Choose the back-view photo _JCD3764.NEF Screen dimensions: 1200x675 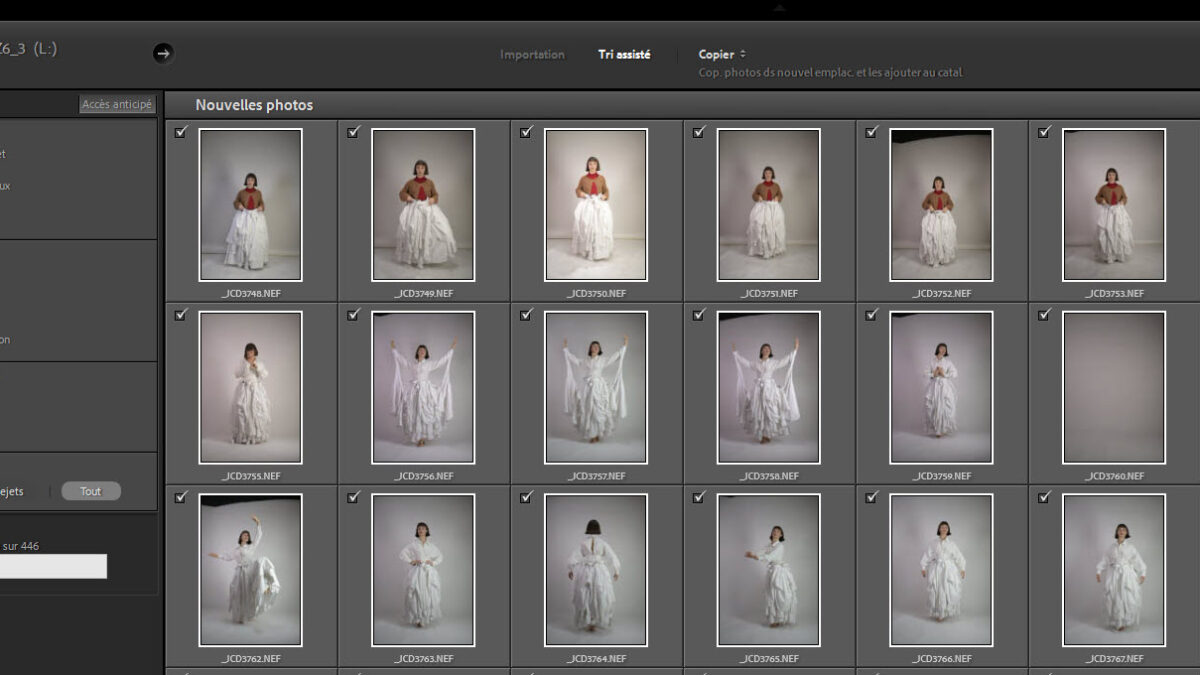[596, 569]
